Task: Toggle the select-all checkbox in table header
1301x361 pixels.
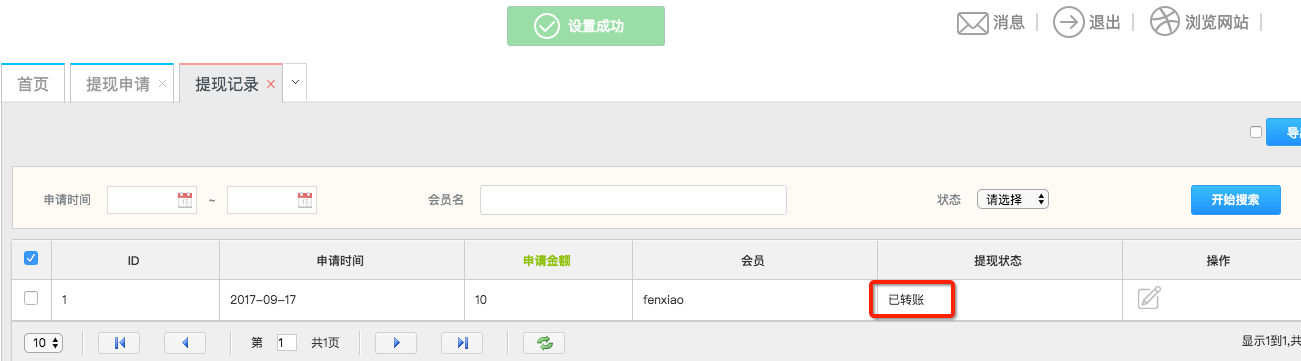Action: (x=31, y=259)
